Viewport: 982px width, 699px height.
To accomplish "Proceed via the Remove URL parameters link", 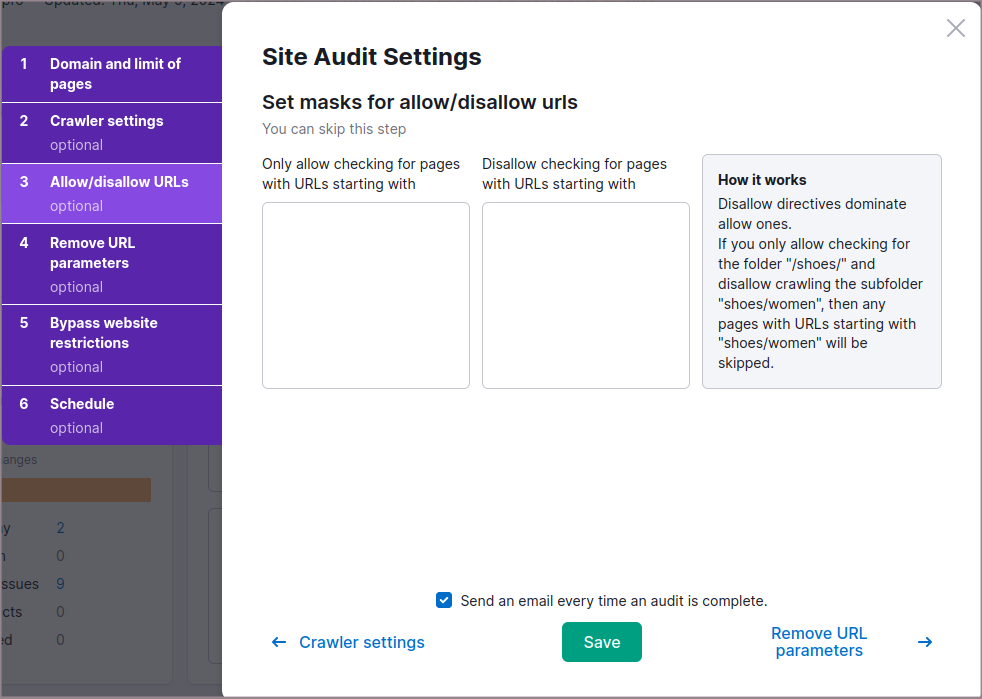I will coord(819,642).
